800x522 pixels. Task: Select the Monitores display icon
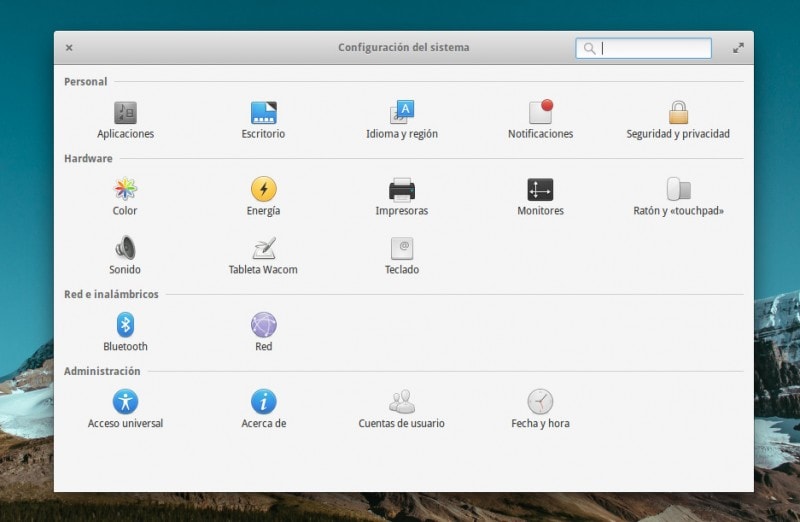point(540,190)
